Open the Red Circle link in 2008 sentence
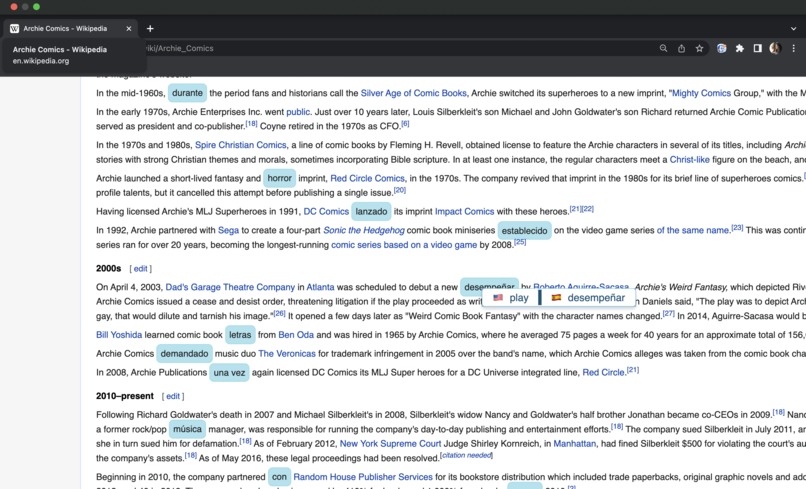This screenshot has height=489, width=806. (603, 372)
